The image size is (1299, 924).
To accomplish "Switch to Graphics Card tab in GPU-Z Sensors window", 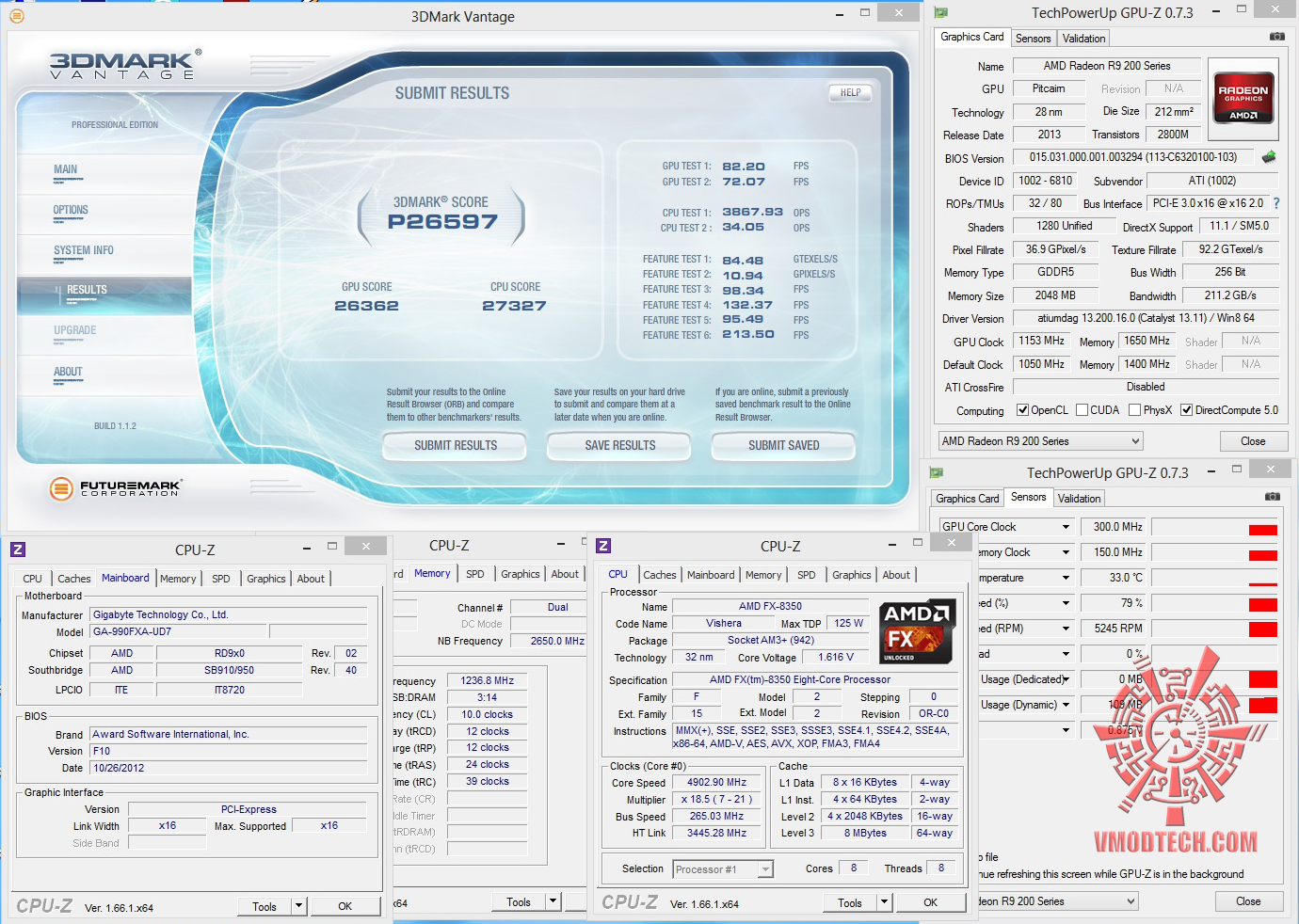I will tap(967, 499).
